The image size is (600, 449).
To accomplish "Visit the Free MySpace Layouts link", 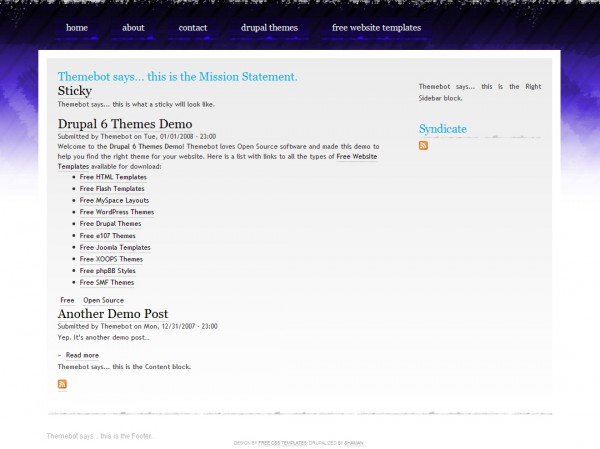I will point(114,200).
